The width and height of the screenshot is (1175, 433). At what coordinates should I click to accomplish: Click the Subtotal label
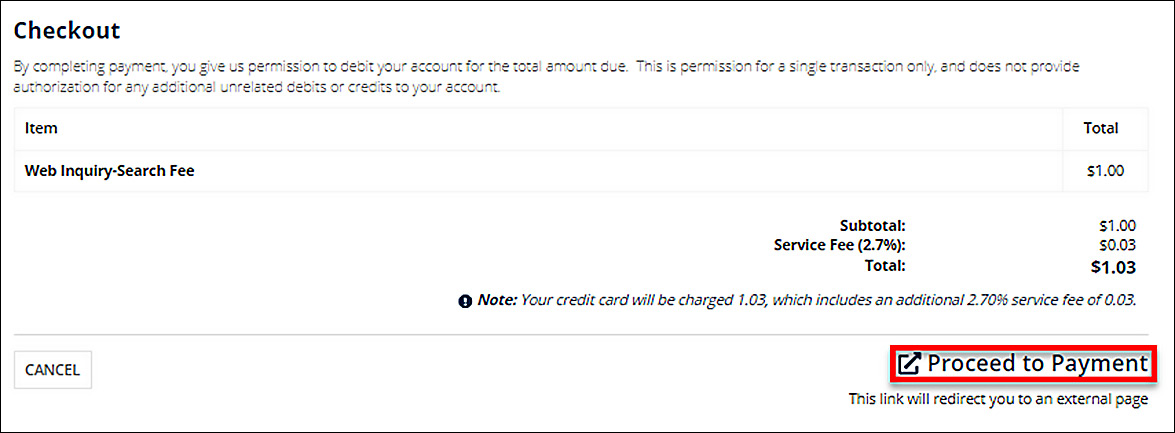[x=872, y=226]
